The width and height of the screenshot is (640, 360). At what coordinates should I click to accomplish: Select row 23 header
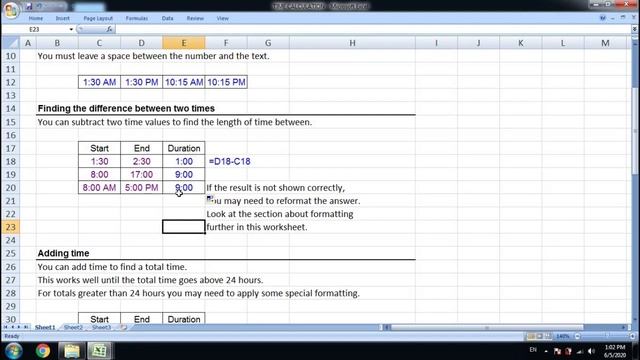coord(11,227)
